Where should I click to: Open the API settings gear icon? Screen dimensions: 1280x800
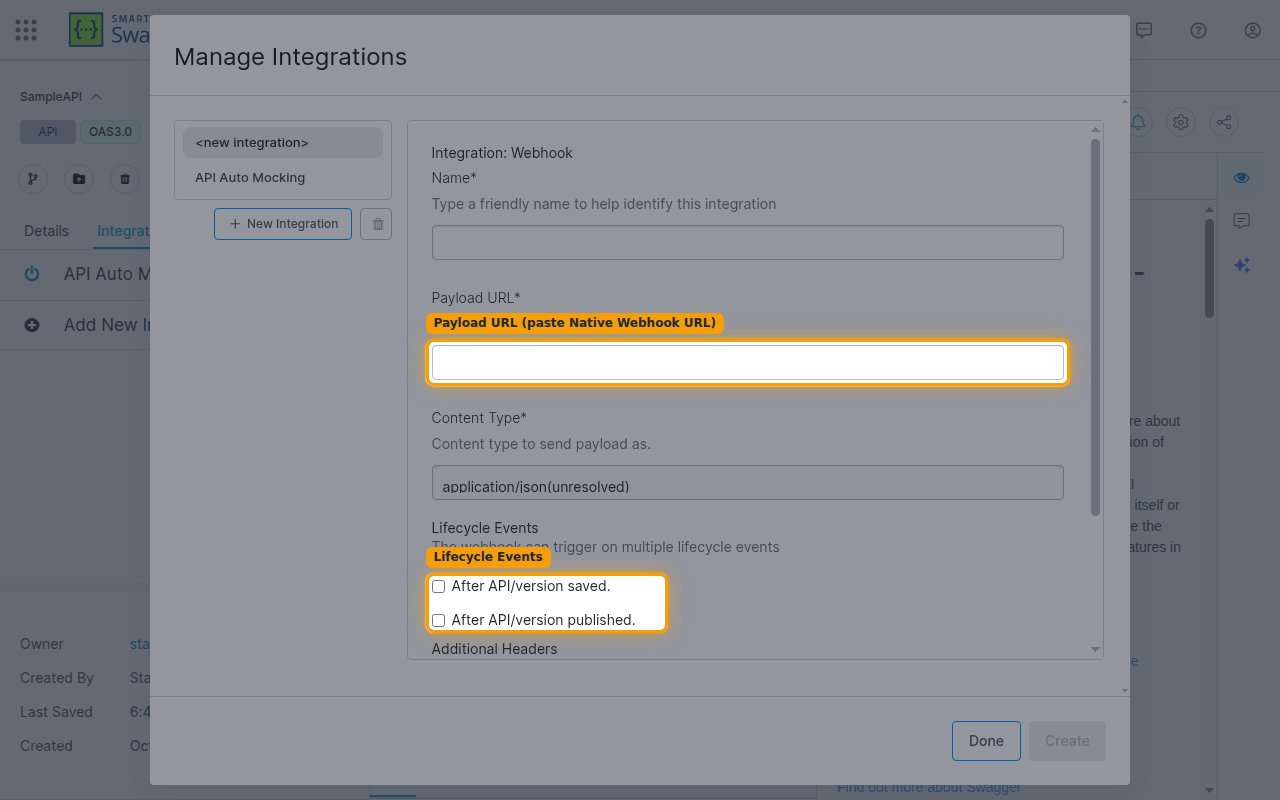pos(1181,122)
